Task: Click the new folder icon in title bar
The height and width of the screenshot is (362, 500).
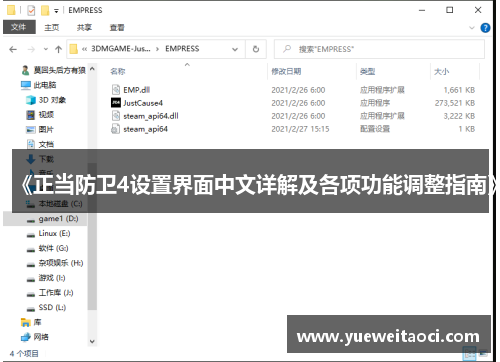Action: coord(45,11)
